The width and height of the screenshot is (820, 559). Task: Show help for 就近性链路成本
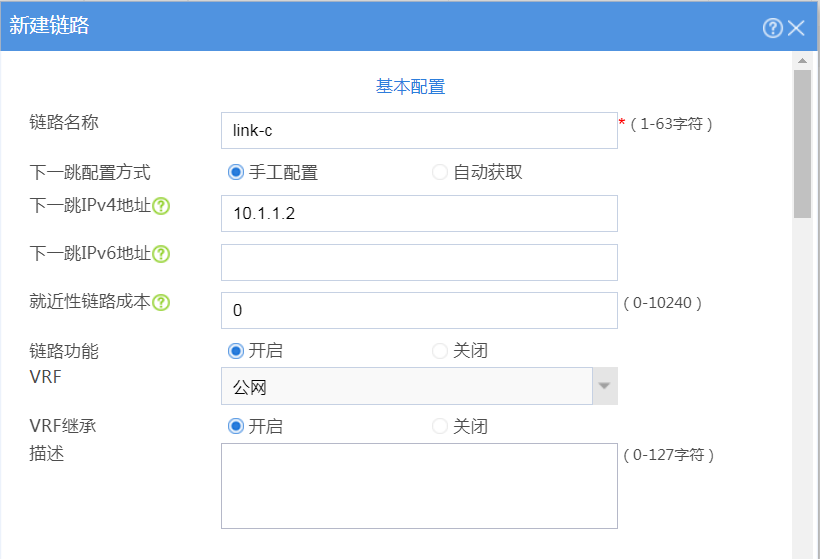[x=161, y=302]
